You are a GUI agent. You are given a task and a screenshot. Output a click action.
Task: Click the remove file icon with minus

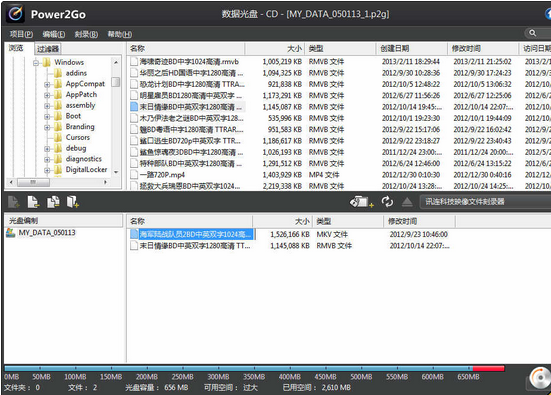click(33, 202)
